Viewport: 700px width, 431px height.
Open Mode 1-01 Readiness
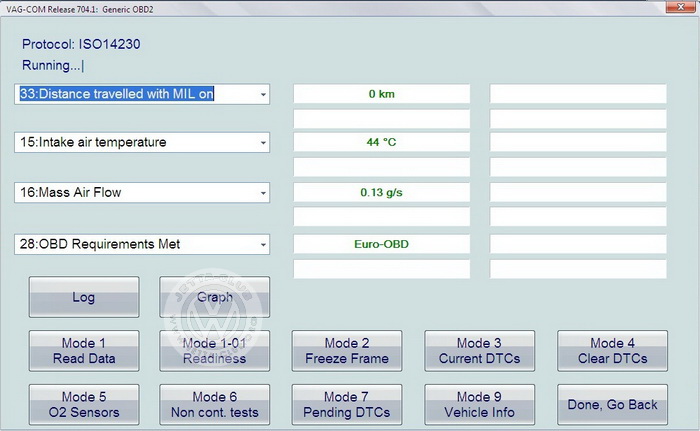215,351
